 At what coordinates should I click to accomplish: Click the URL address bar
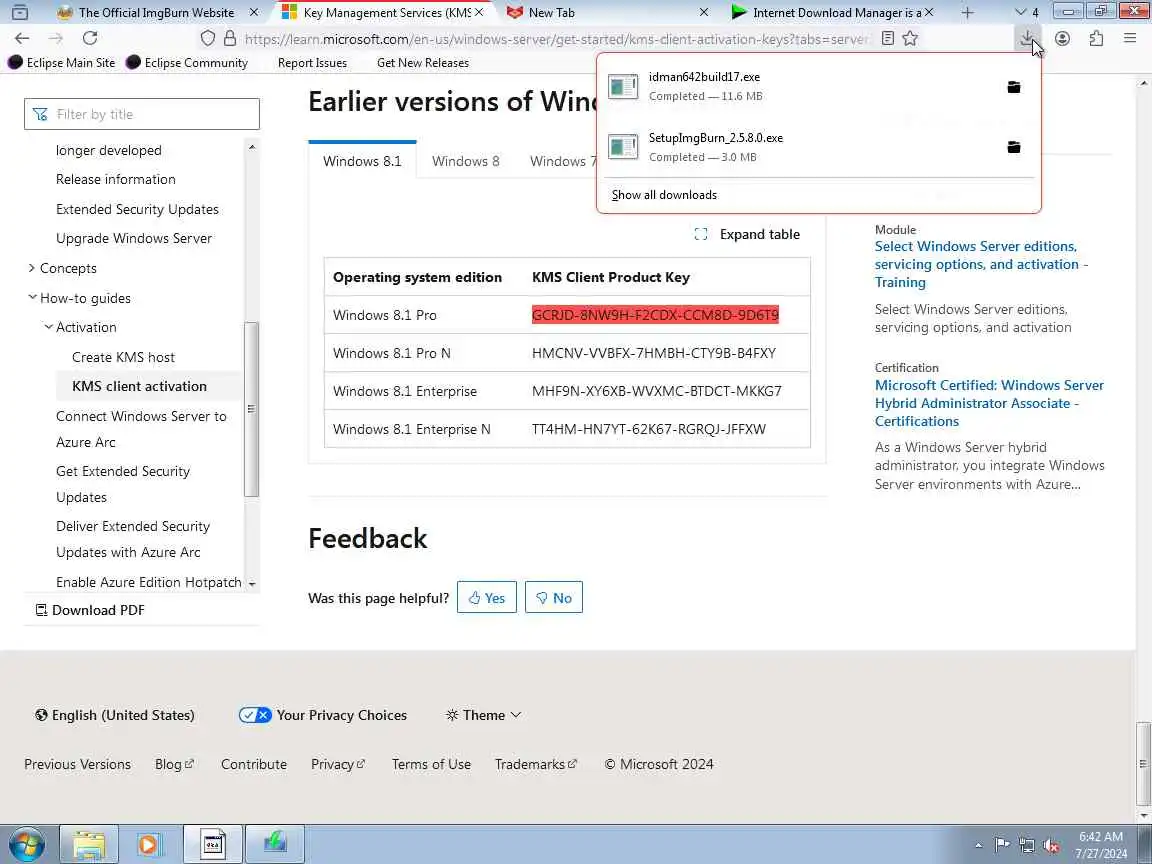(x=556, y=38)
